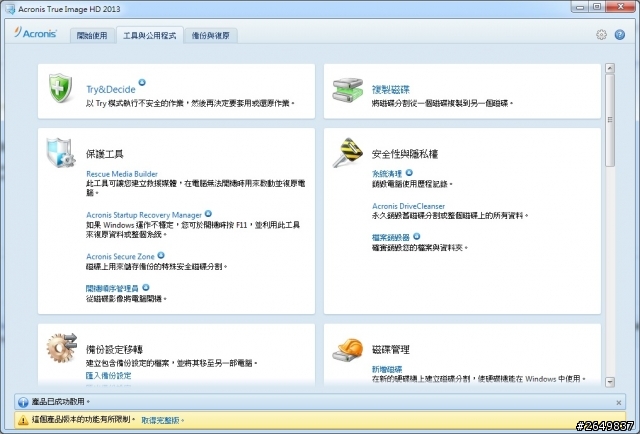Click the 匯入備份設定 link
640x434 pixels.
[109, 376]
